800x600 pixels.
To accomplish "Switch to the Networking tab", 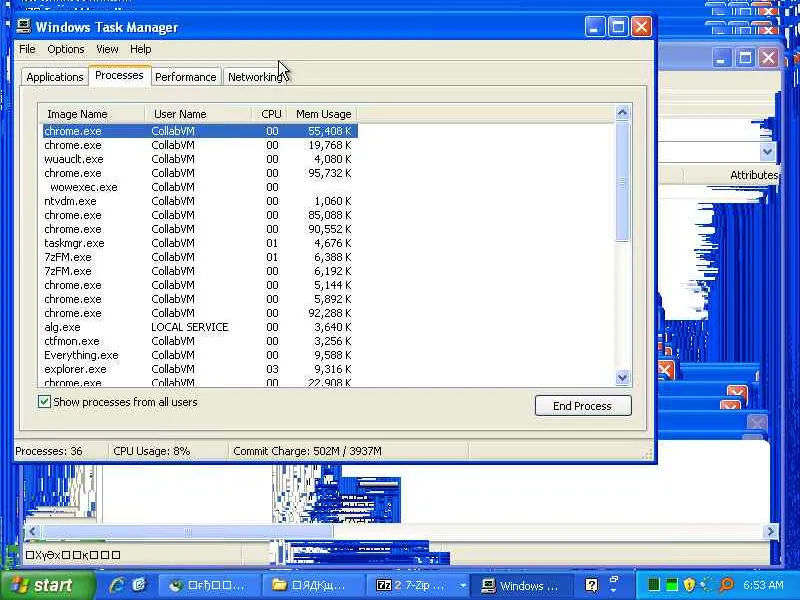I will point(255,77).
